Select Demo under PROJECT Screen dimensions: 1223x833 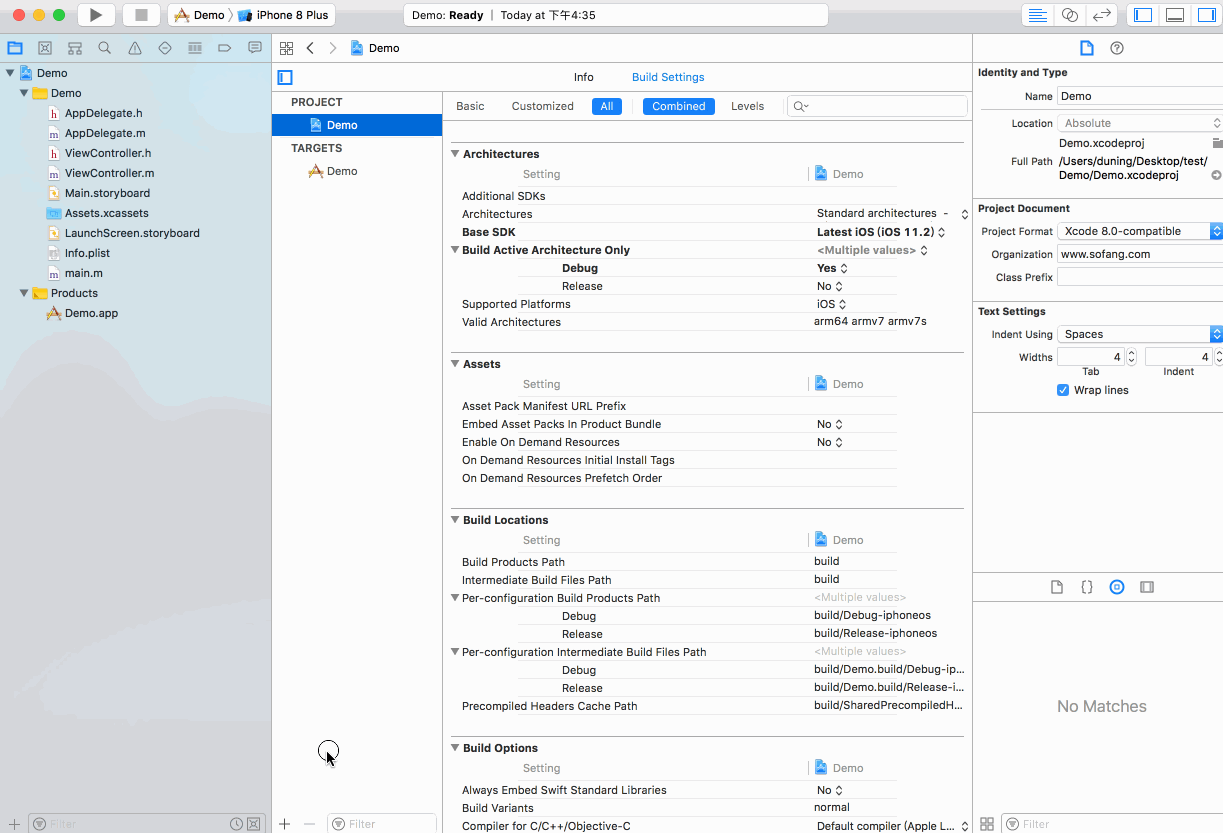(357, 125)
